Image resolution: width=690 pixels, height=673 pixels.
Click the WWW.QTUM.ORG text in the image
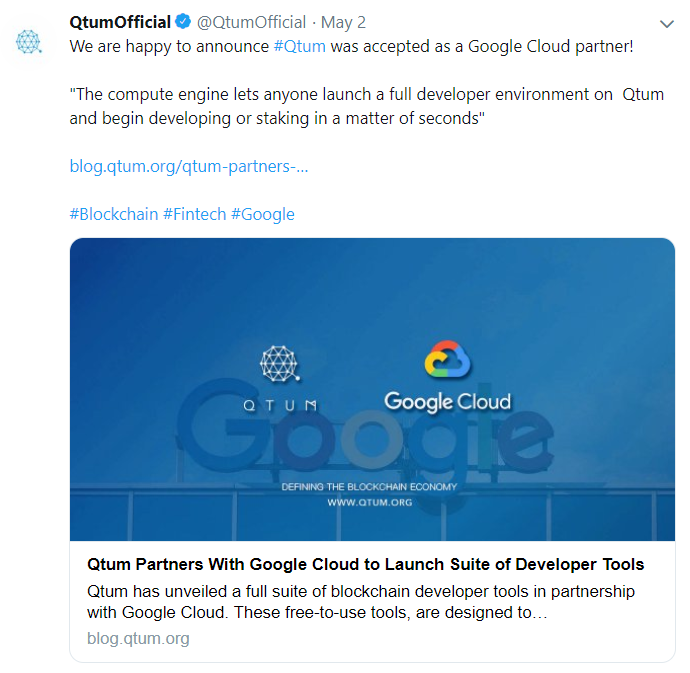coord(370,502)
